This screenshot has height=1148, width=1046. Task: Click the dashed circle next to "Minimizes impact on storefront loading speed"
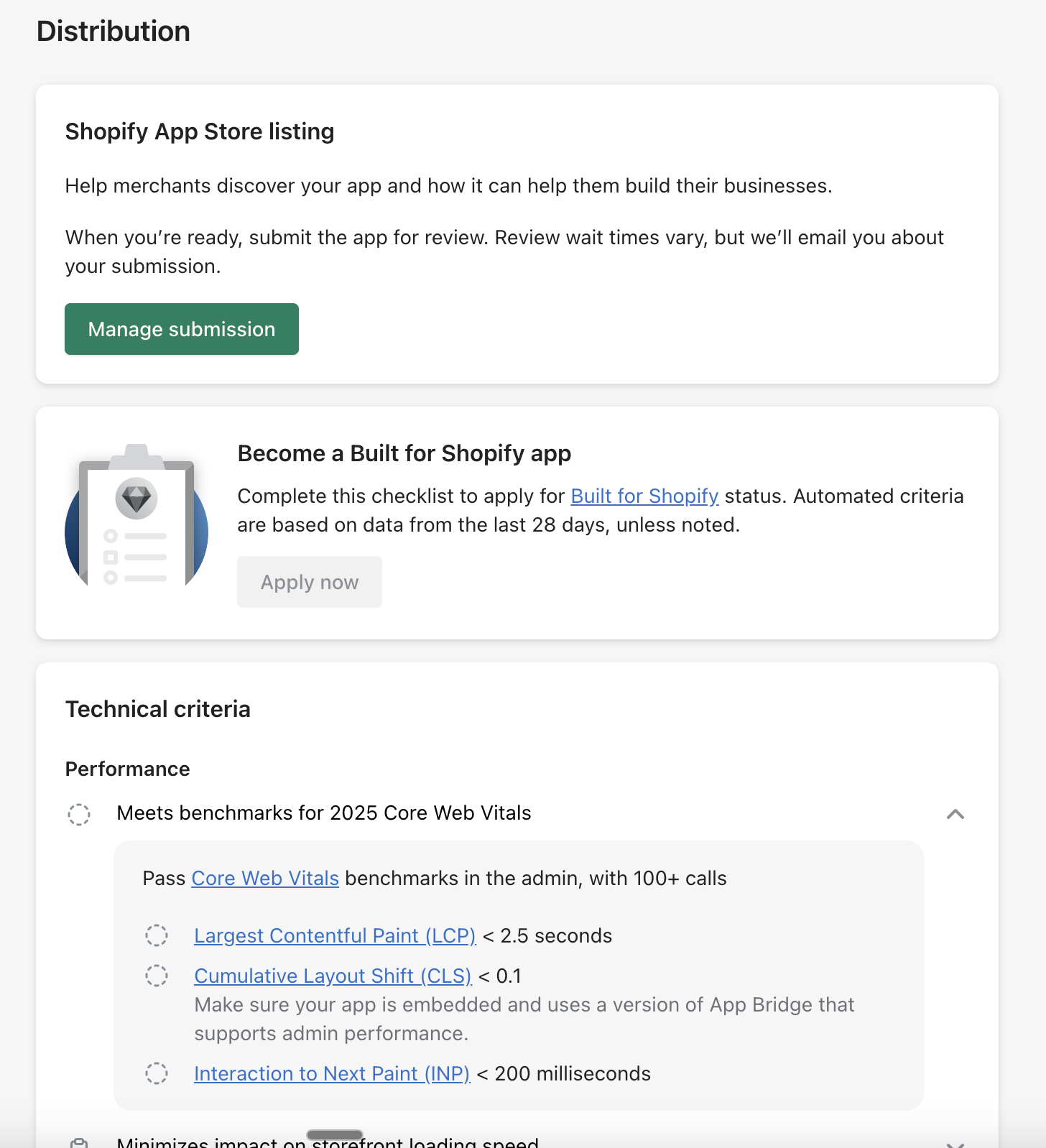click(x=80, y=1141)
